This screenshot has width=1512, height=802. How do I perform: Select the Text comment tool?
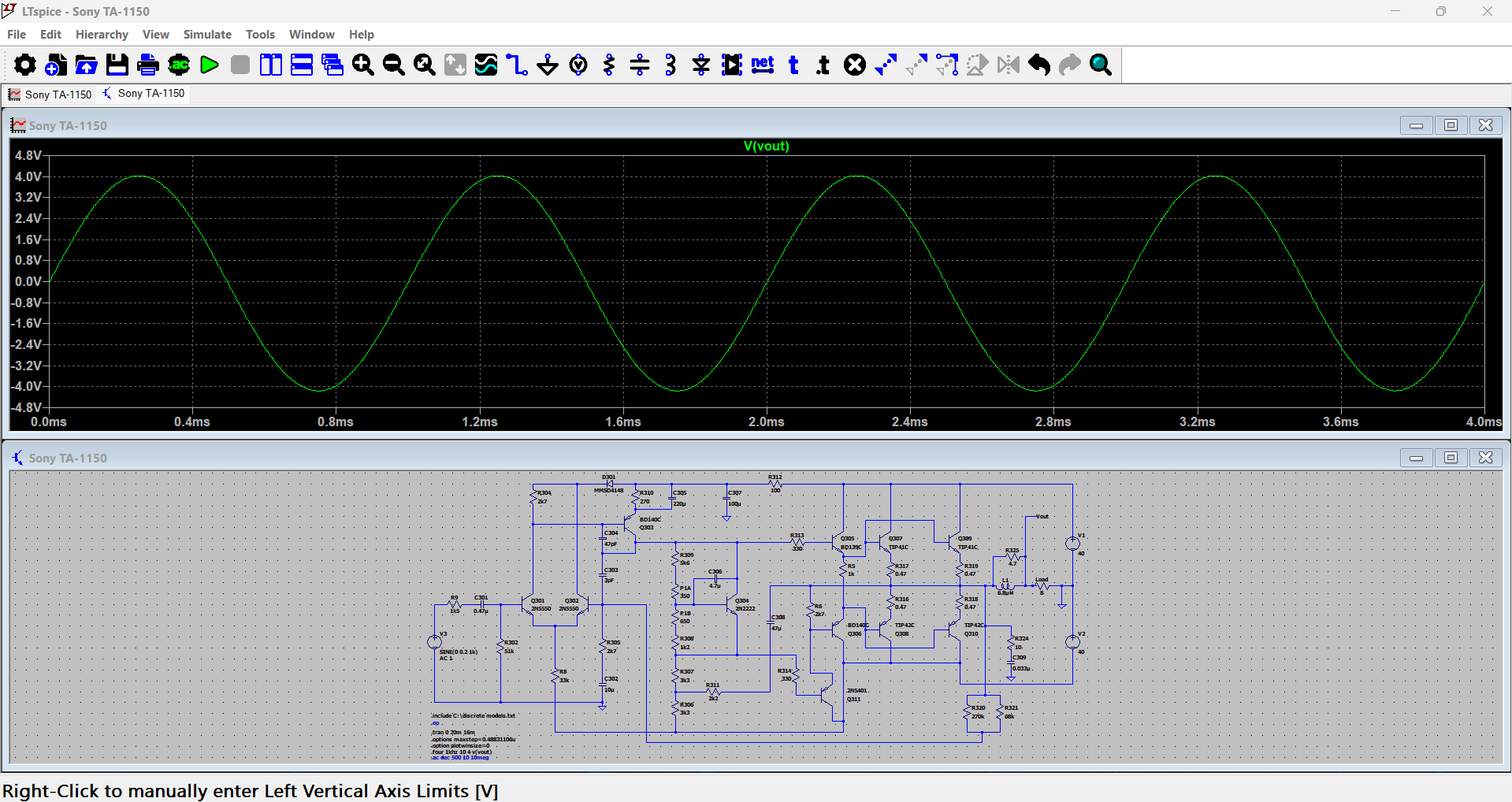point(793,65)
